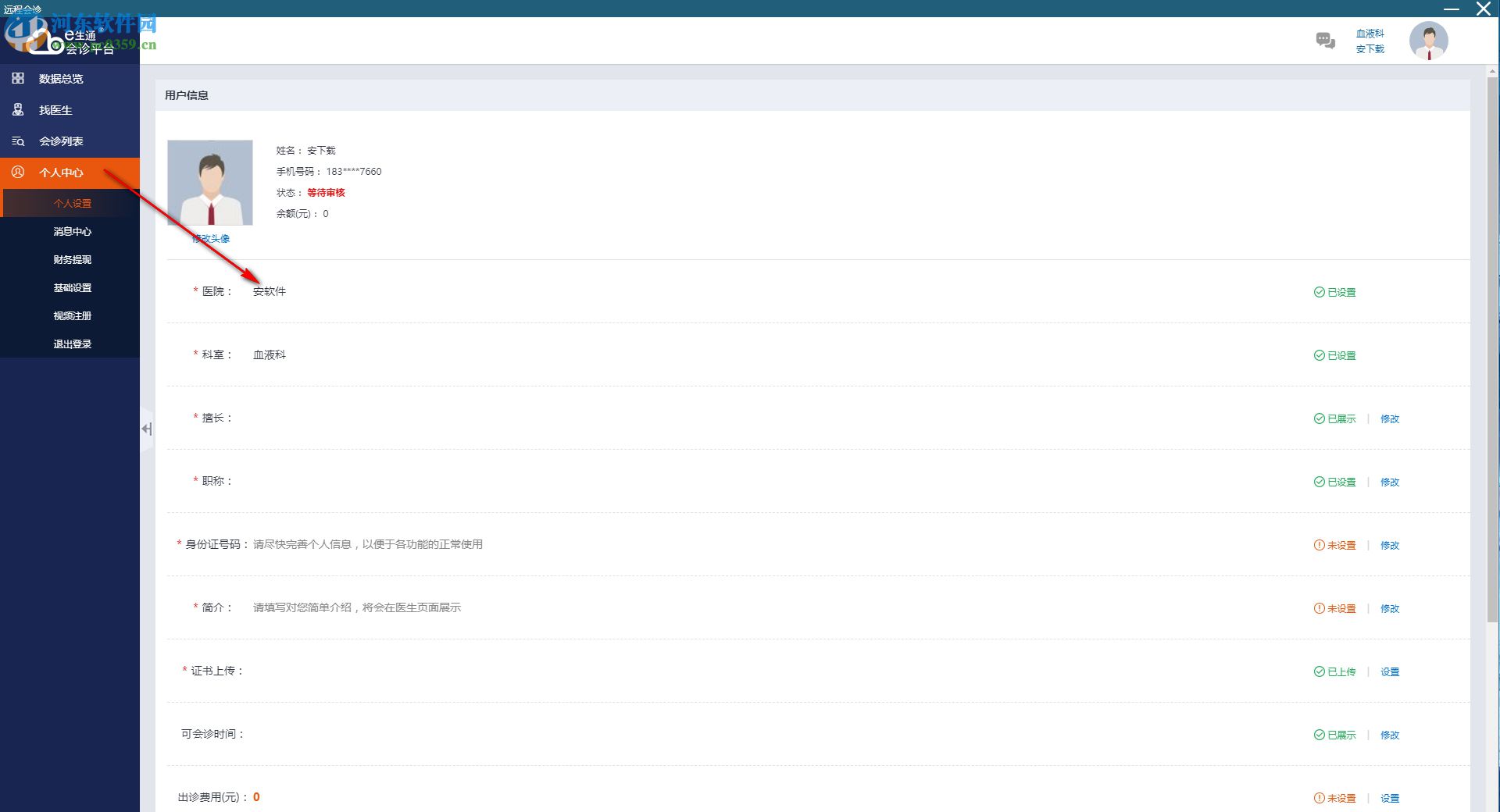Click the 已上传 status on 证书上传 row
The height and width of the screenshot is (812, 1500).
pyautogui.click(x=1341, y=671)
